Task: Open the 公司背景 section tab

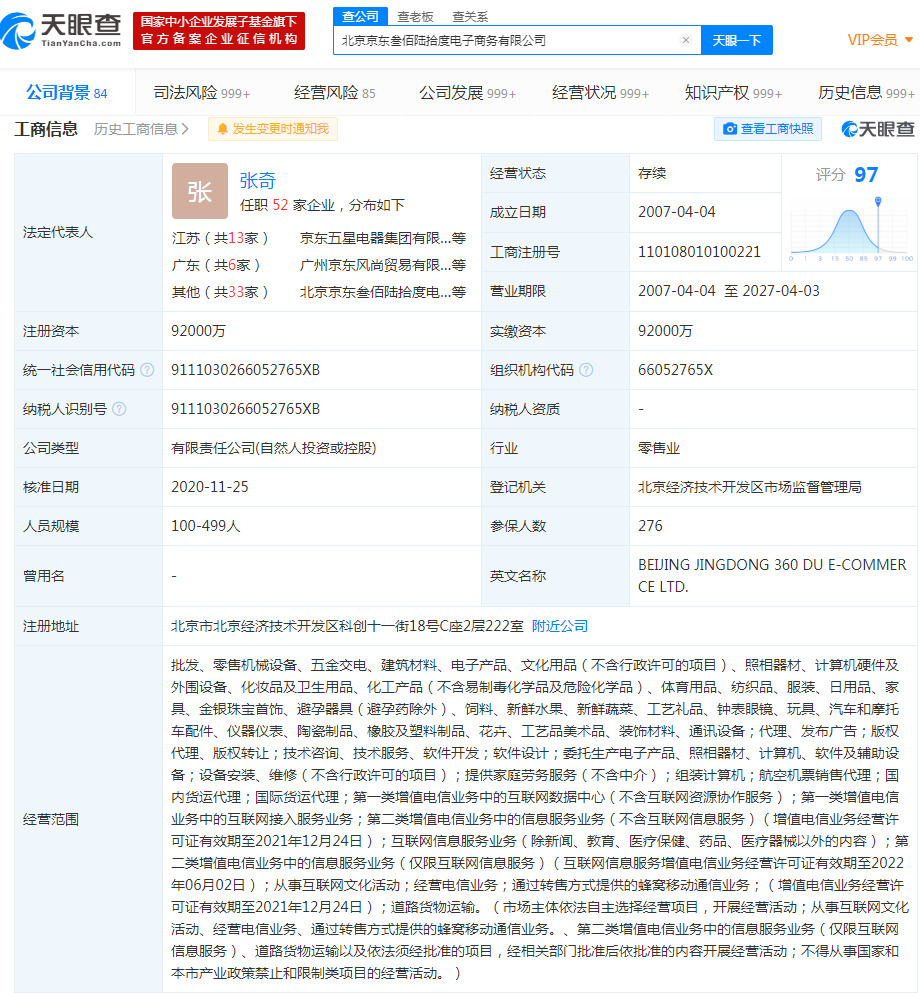Action: coord(66,93)
